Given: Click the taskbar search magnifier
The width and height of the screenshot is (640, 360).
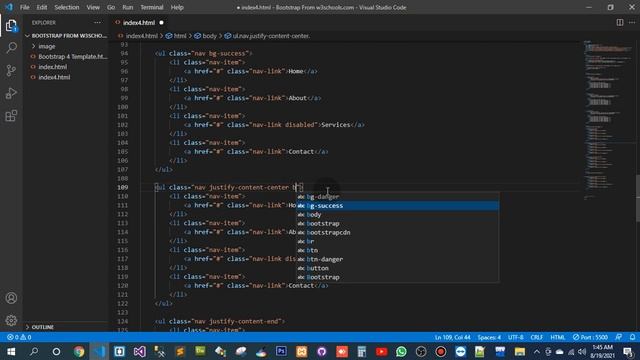Looking at the screenshot, I should point(34,351).
